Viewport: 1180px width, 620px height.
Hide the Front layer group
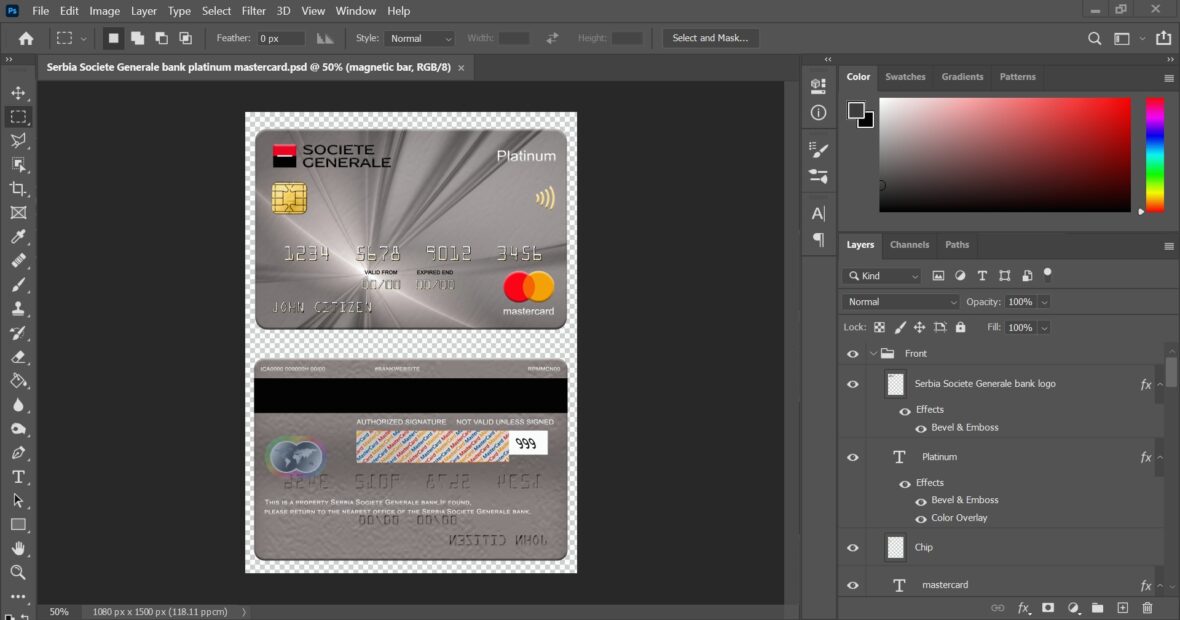853,353
